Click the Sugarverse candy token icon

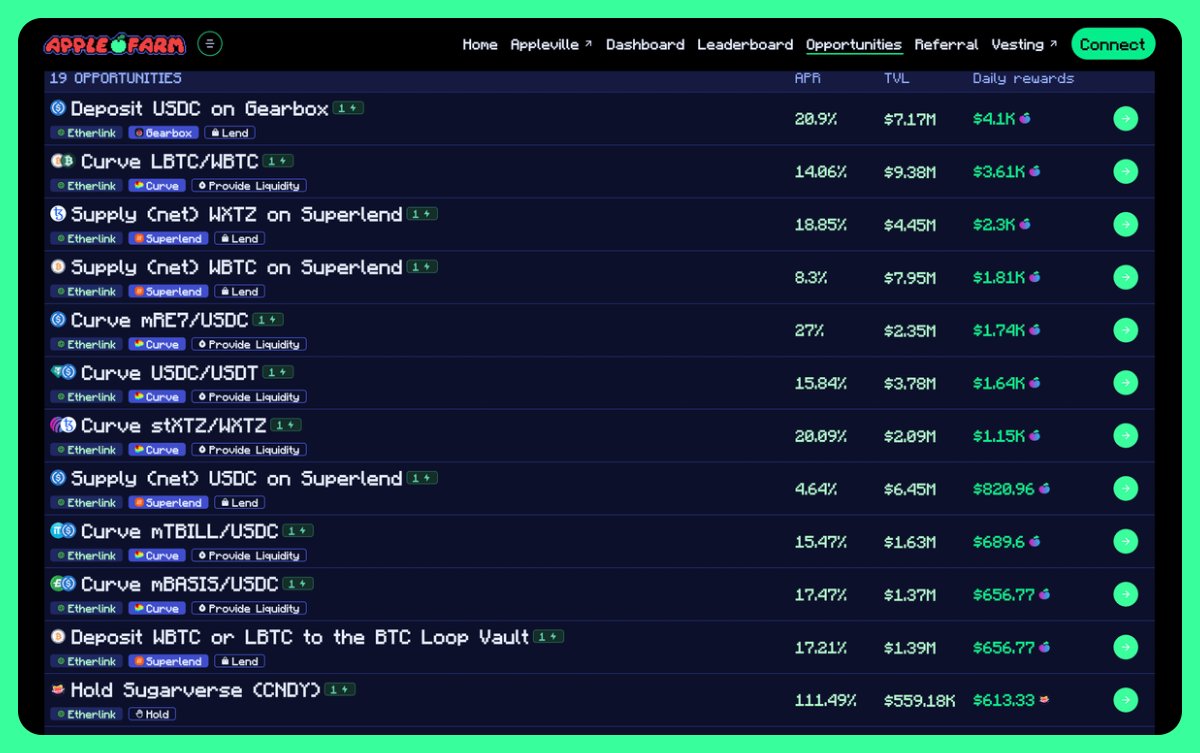pyautogui.click(x=58, y=690)
